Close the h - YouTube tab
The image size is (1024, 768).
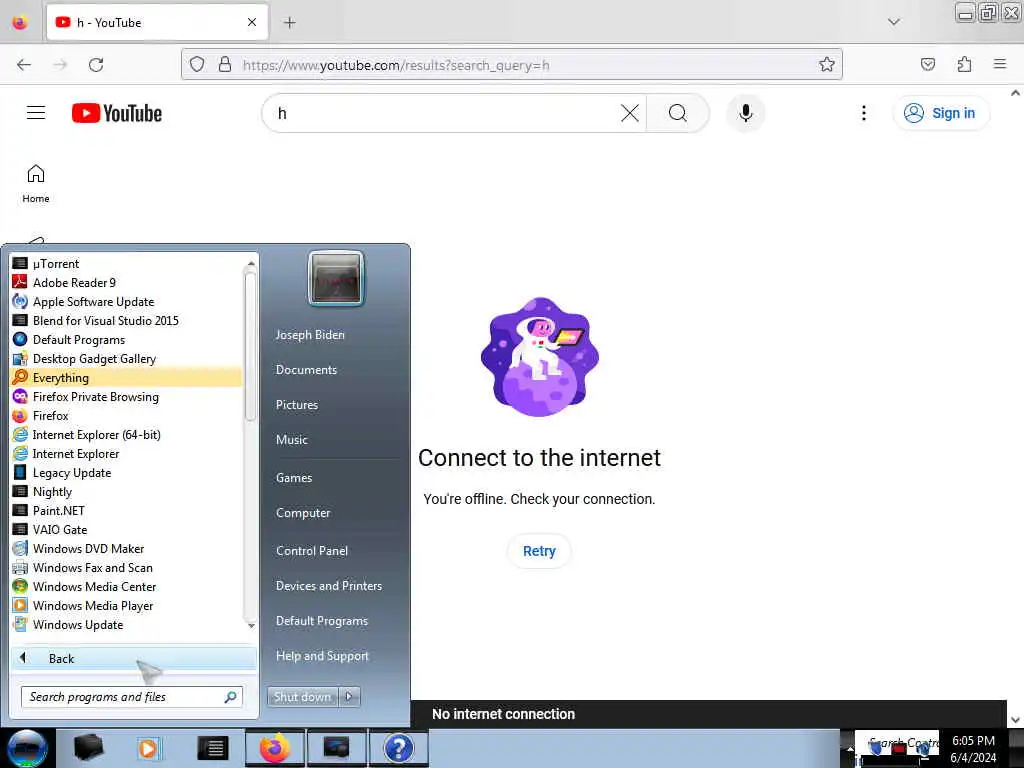[x=251, y=23]
